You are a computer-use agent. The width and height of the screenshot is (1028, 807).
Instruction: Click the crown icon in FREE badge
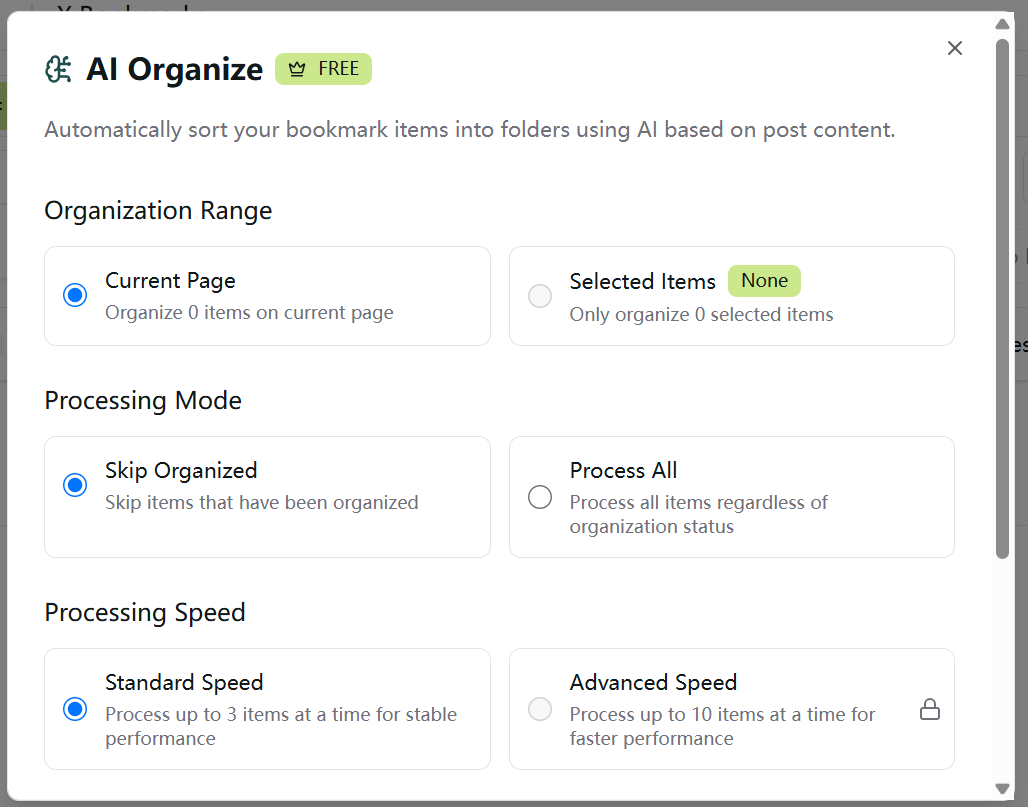[296, 70]
